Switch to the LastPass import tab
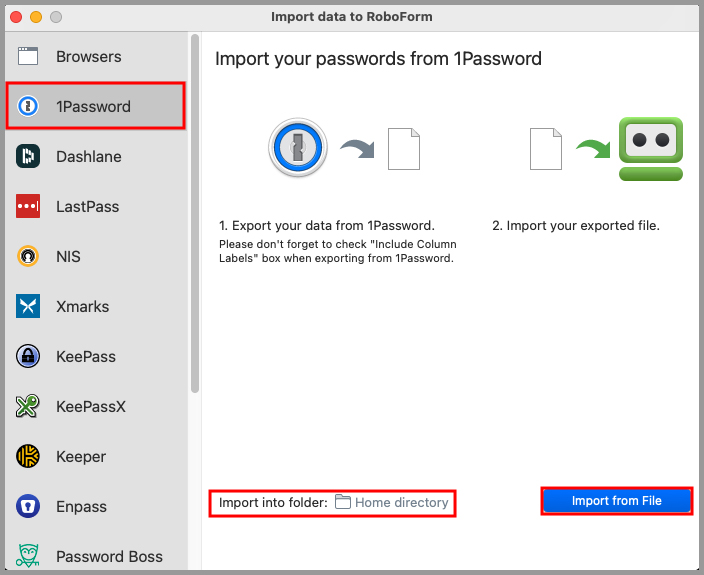 coord(87,207)
